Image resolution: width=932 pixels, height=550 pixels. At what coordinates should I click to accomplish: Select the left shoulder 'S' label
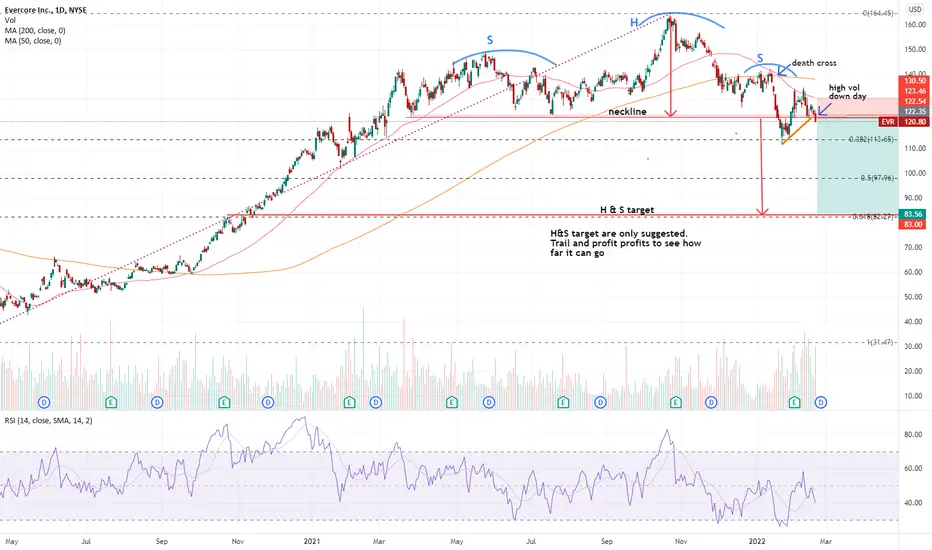(490, 40)
